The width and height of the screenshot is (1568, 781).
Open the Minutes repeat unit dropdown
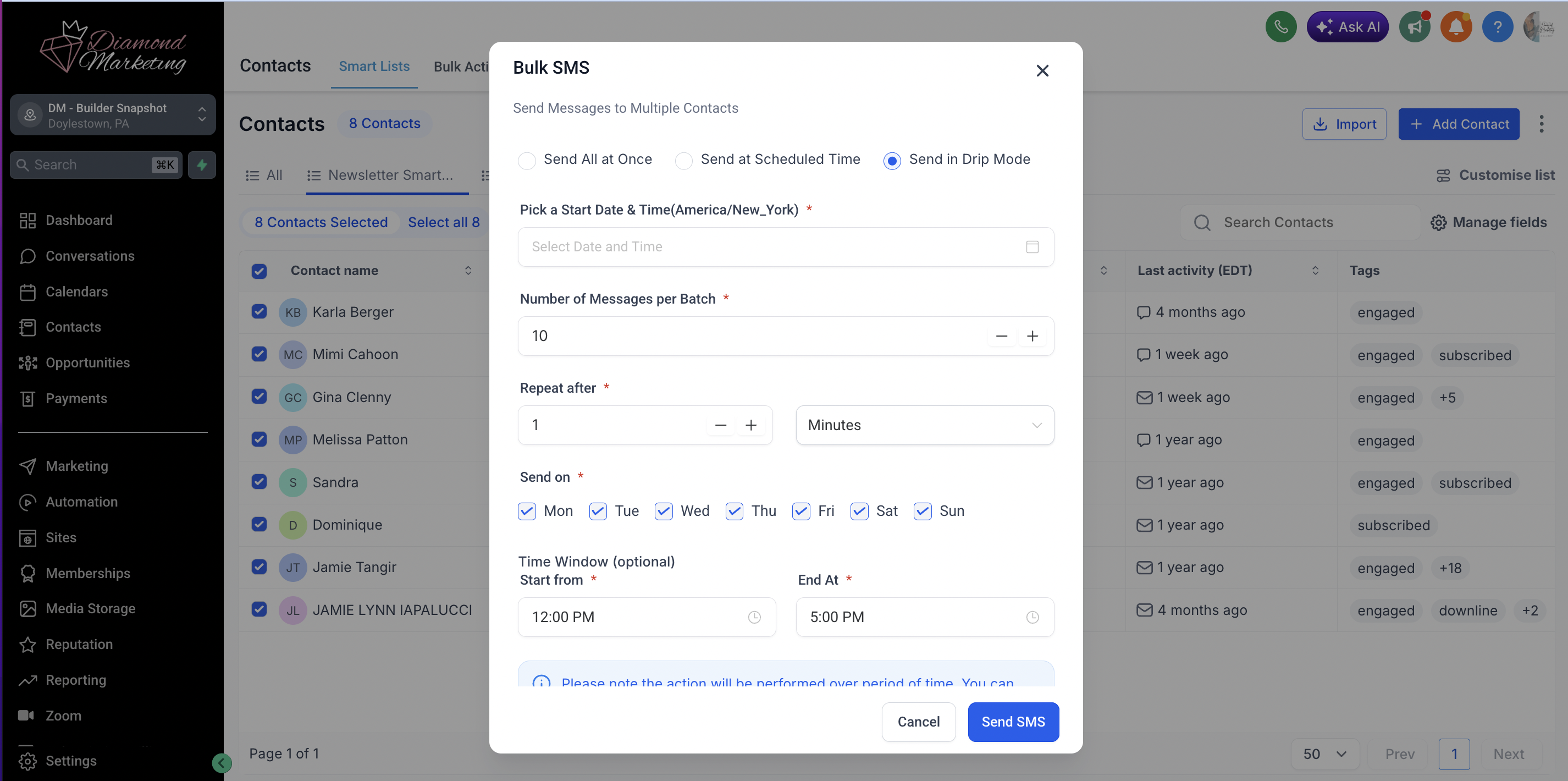(925, 425)
